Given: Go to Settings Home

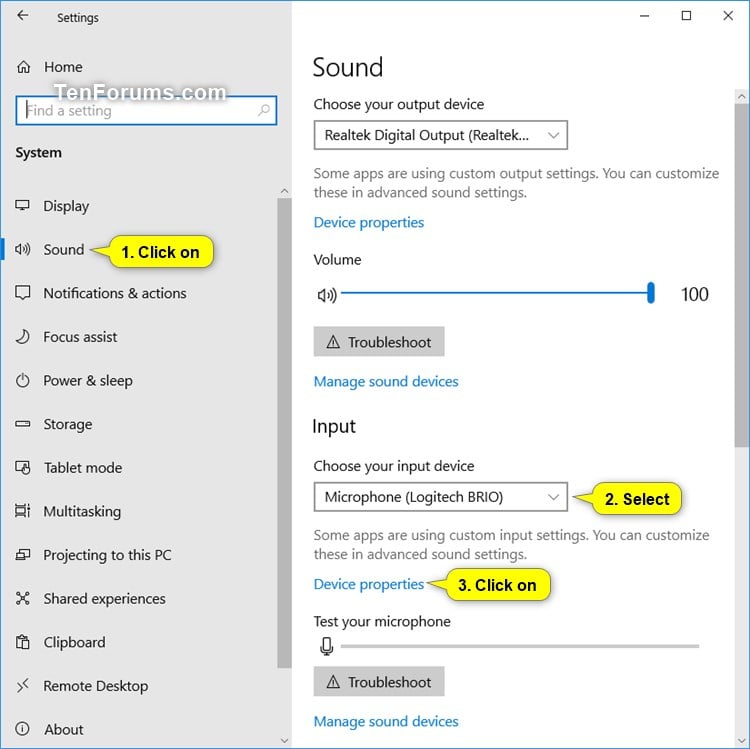Looking at the screenshot, I should 63,67.
